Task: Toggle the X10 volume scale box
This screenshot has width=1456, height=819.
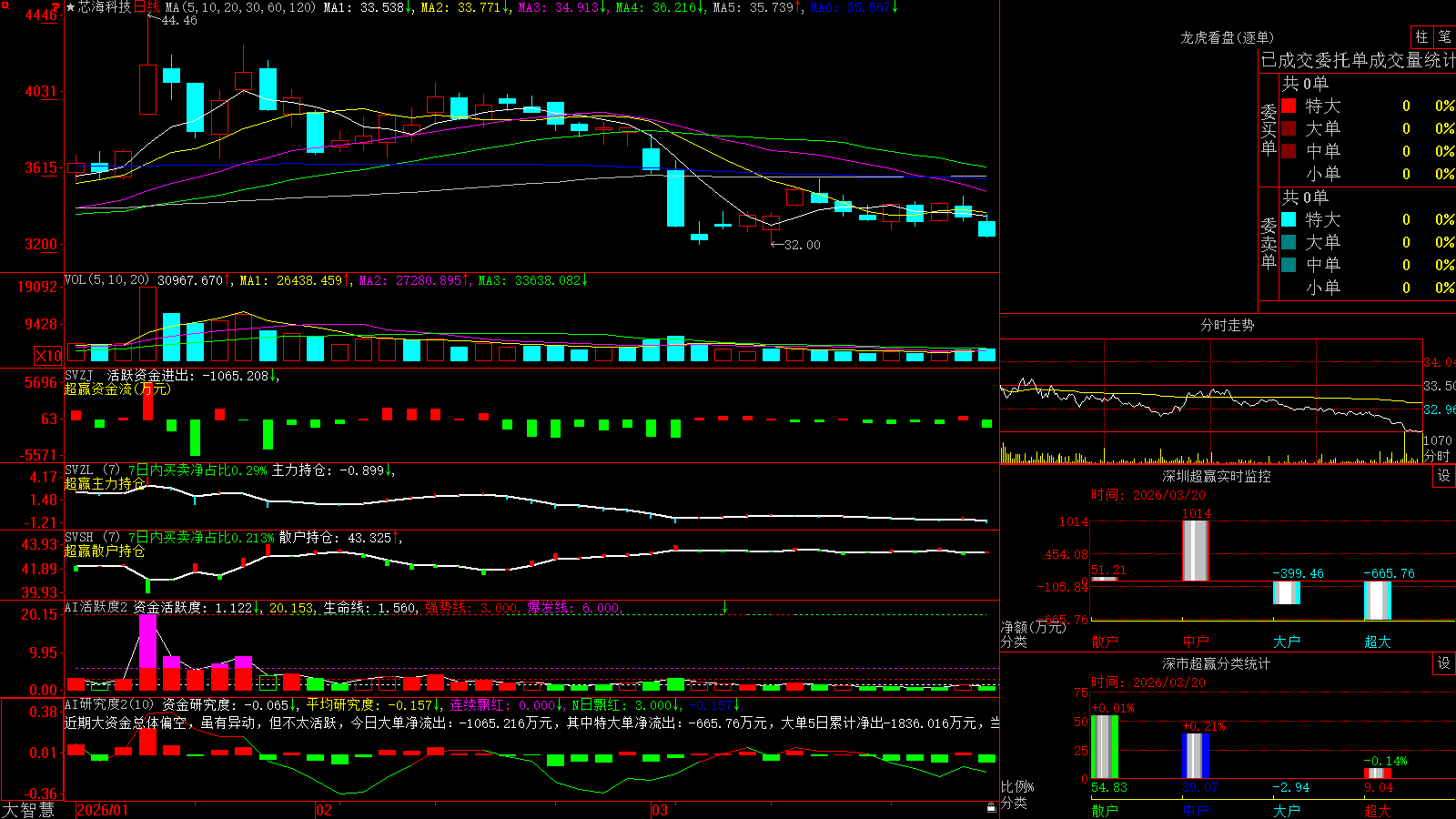Action: click(x=48, y=356)
